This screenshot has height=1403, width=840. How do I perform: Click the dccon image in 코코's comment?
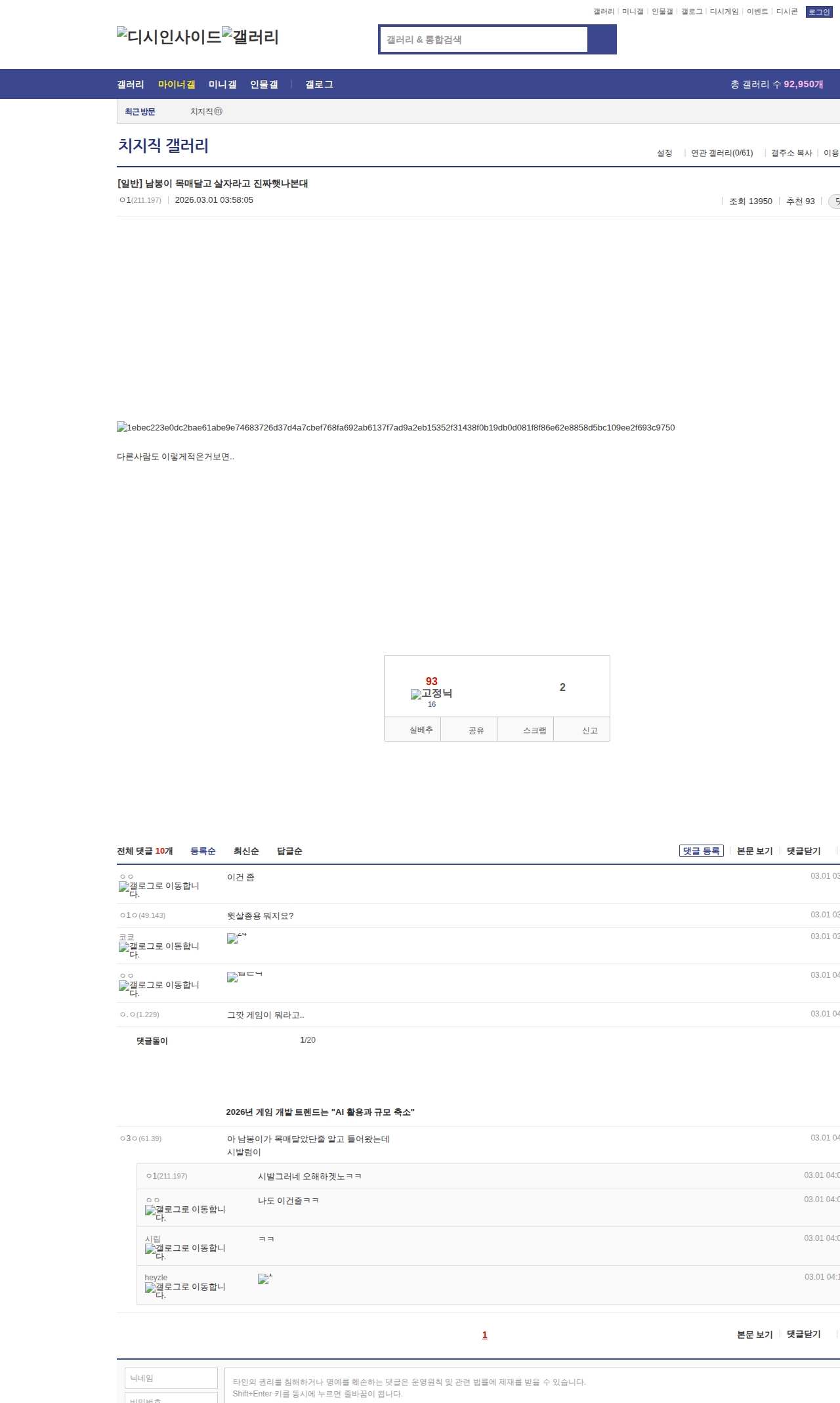click(237, 938)
